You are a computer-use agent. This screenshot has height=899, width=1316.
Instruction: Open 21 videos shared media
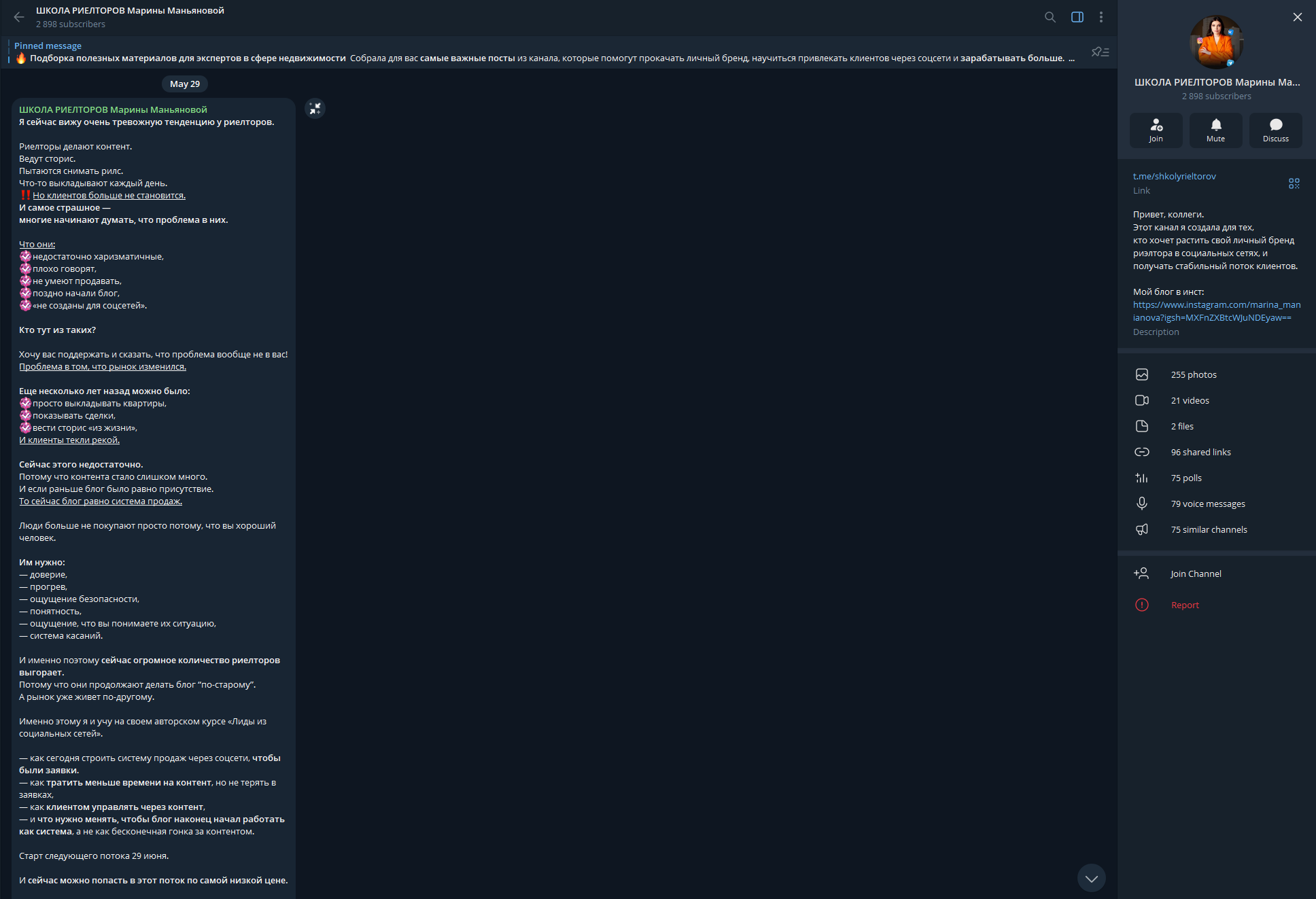coord(1217,400)
